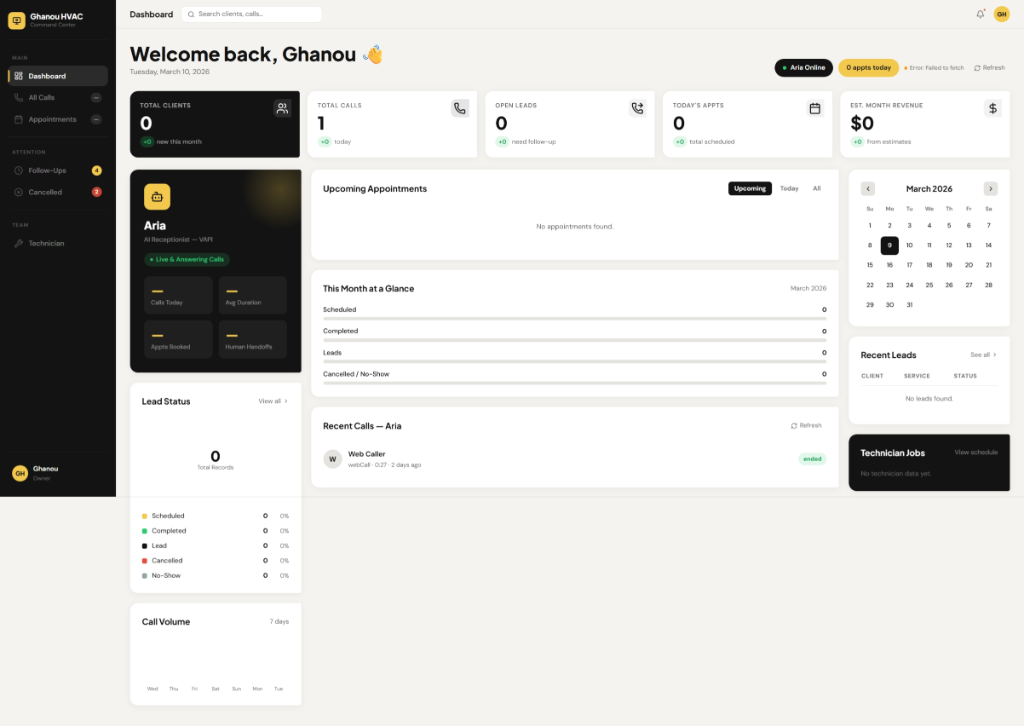Screen dimensions: 1024x726
Task: Click Refresh in Recent Calls — Aria
Action: pos(808,424)
